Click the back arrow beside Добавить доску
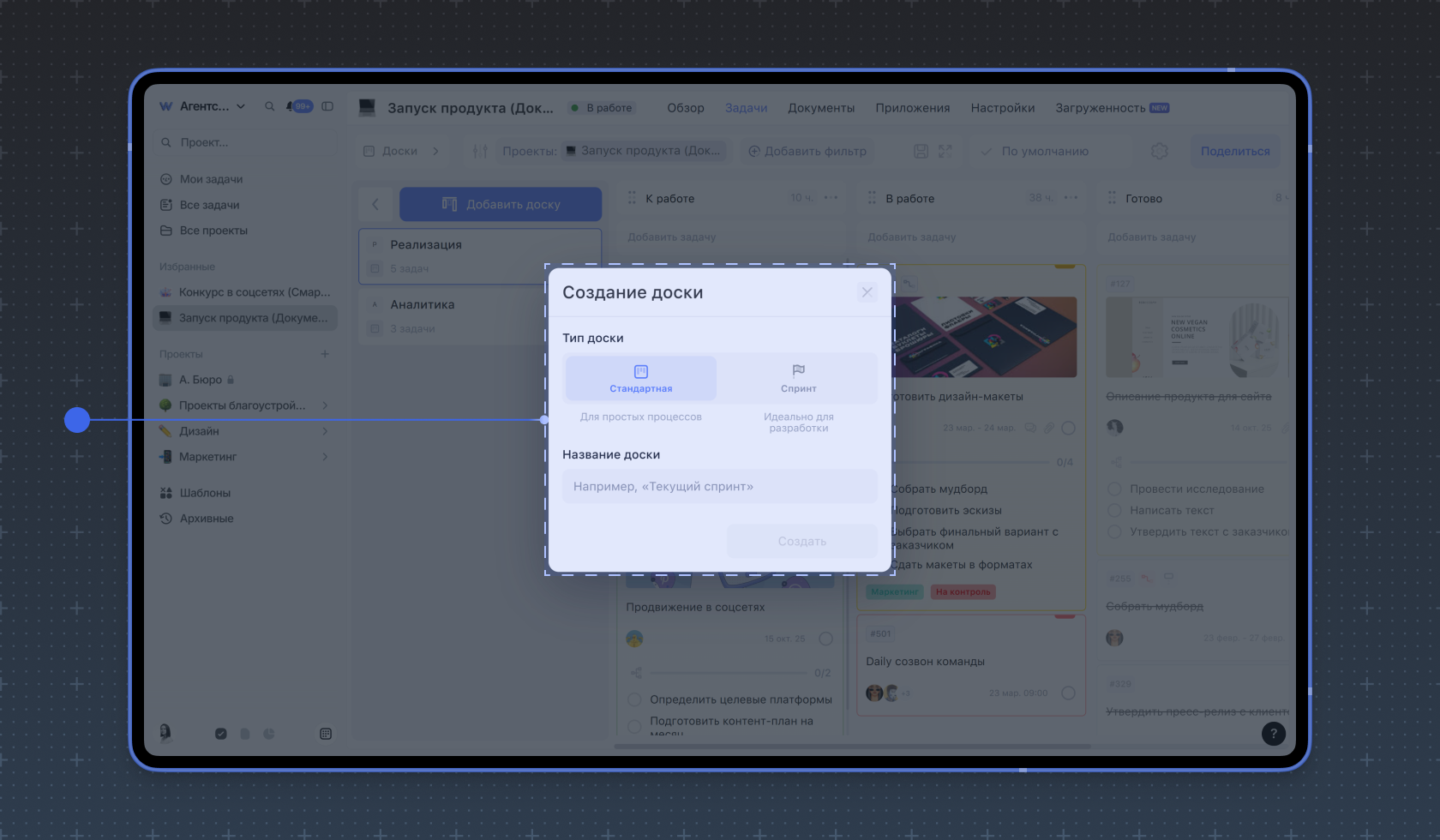Screen dimensions: 1440x840 [x=375, y=204]
